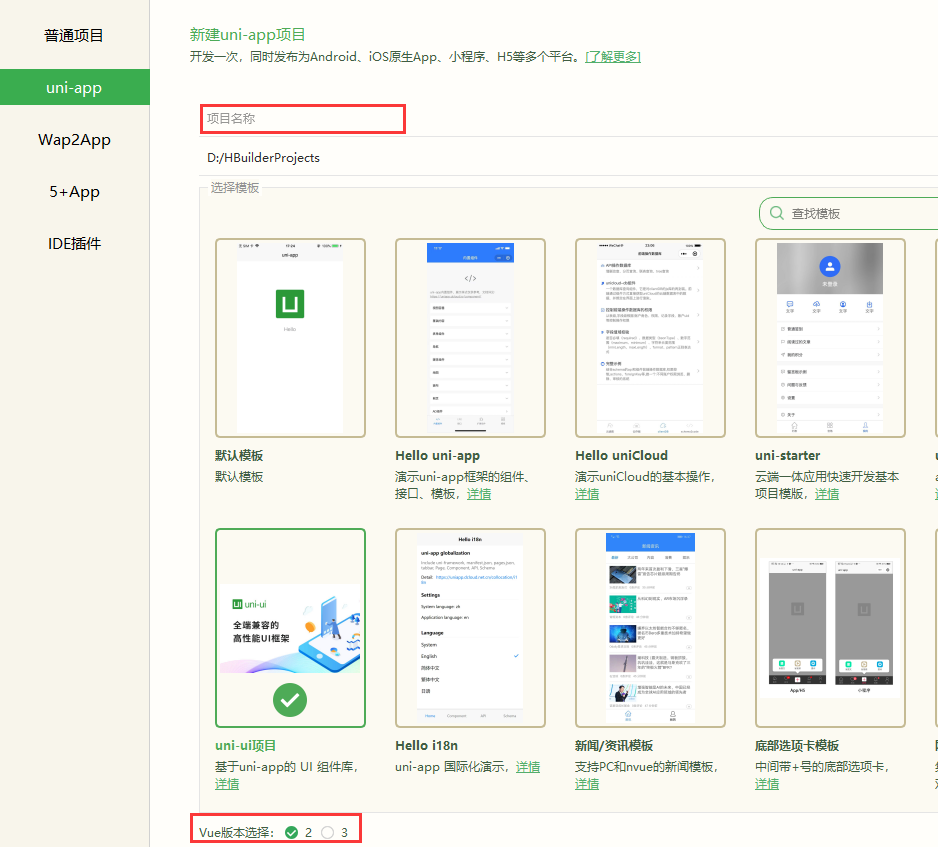The width and height of the screenshot is (938, 847).
Task: Click the Hello uniCloud title text
Action: click(x=622, y=456)
